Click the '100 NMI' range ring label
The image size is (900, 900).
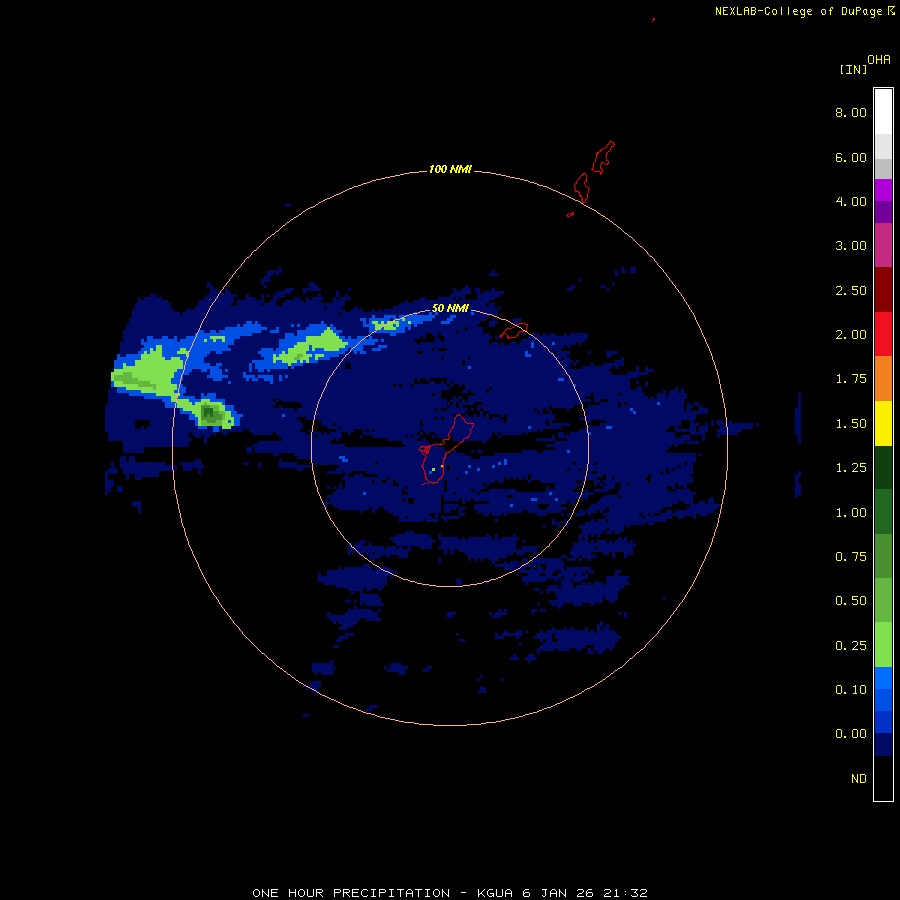(450, 169)
